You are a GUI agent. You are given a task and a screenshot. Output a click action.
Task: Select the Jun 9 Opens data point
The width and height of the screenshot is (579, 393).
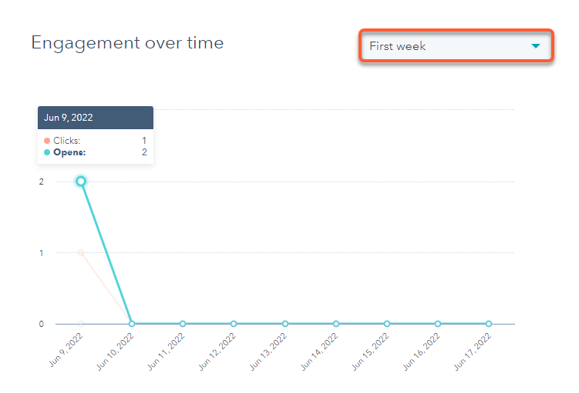pyautogui.click(x=81, y=181)
